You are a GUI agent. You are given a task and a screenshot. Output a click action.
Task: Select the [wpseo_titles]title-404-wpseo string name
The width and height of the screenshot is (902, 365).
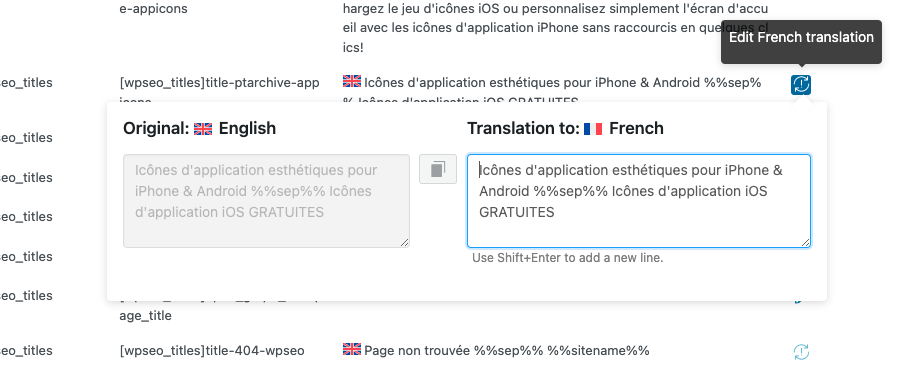click(212, 351)
